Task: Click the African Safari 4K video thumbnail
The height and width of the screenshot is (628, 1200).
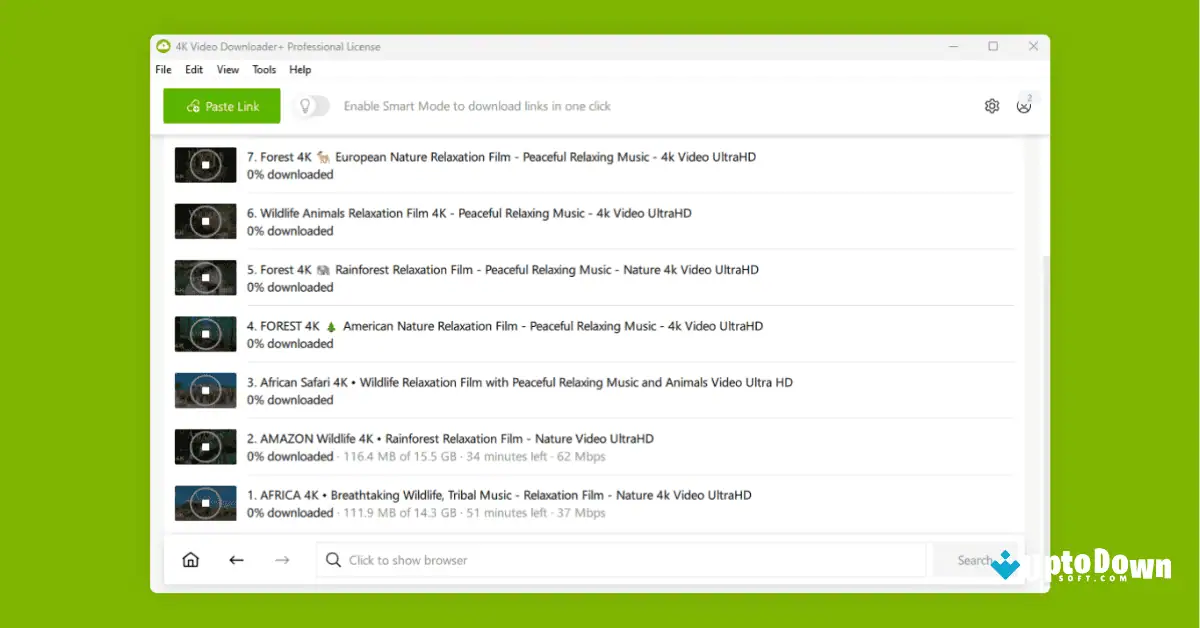Action: click(x=205, y=390)
